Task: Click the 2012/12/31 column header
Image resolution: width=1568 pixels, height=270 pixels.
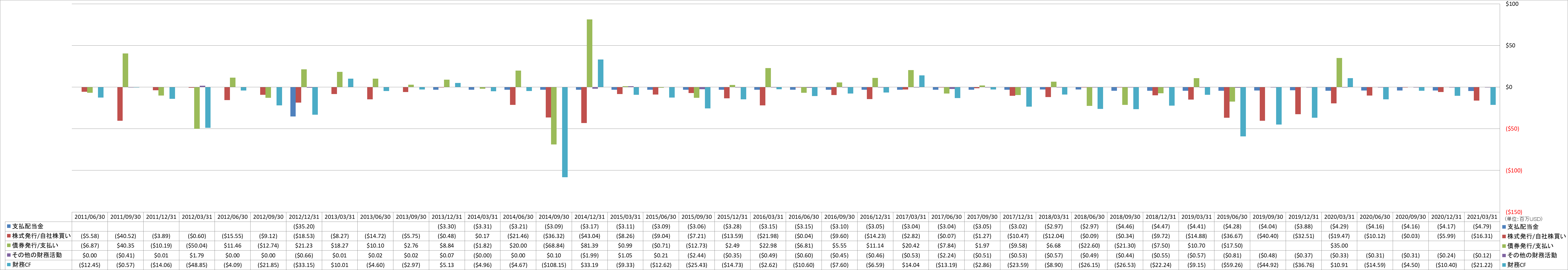Action: [304, 217]
